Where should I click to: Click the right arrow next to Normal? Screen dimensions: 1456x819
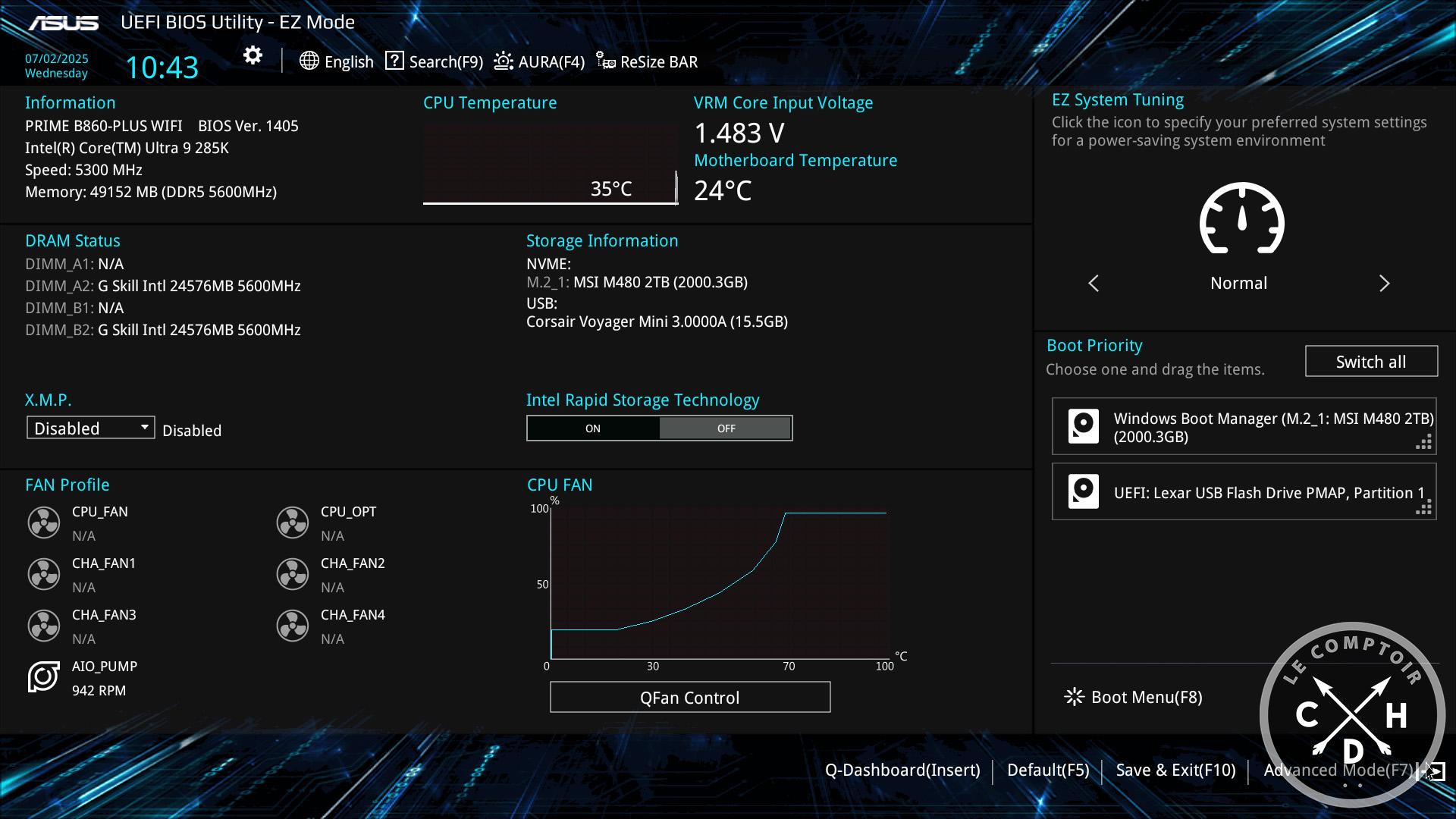(x=1385, y=283)
